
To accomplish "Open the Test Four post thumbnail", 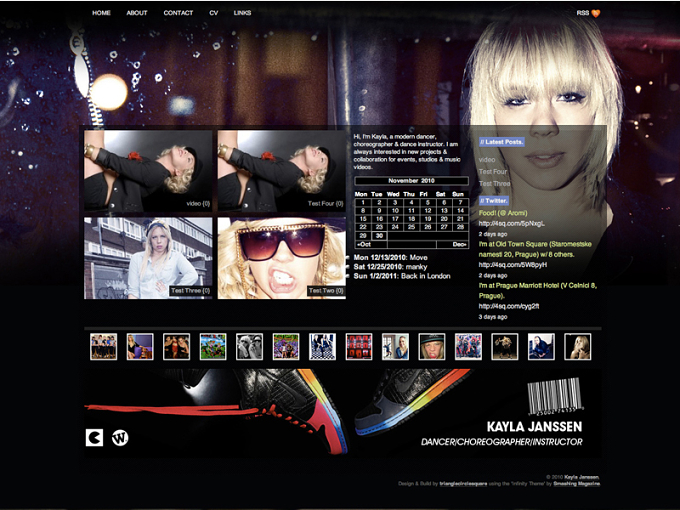I will [281, 171].
